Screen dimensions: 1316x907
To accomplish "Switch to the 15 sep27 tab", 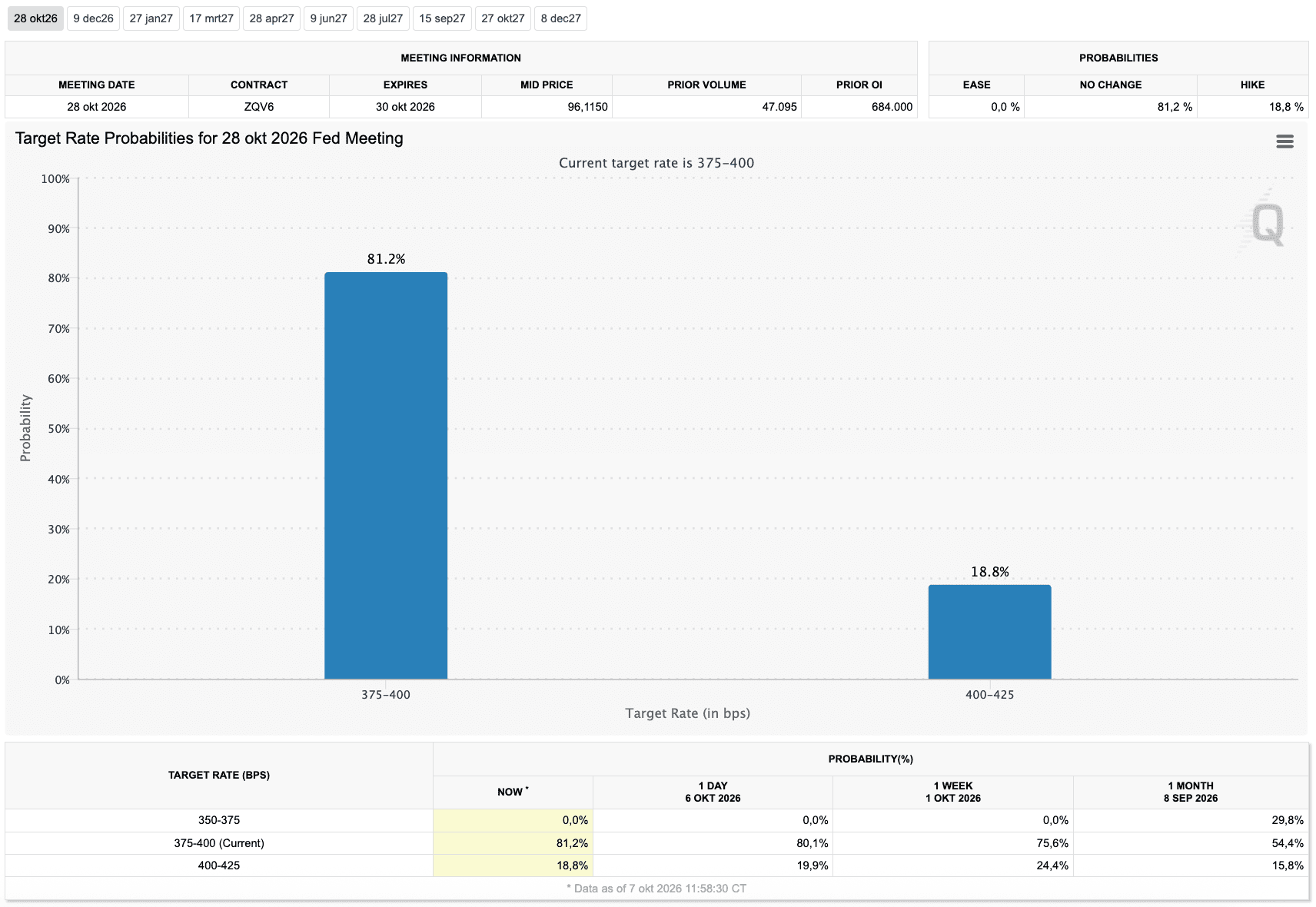I will tap(442, 18).
